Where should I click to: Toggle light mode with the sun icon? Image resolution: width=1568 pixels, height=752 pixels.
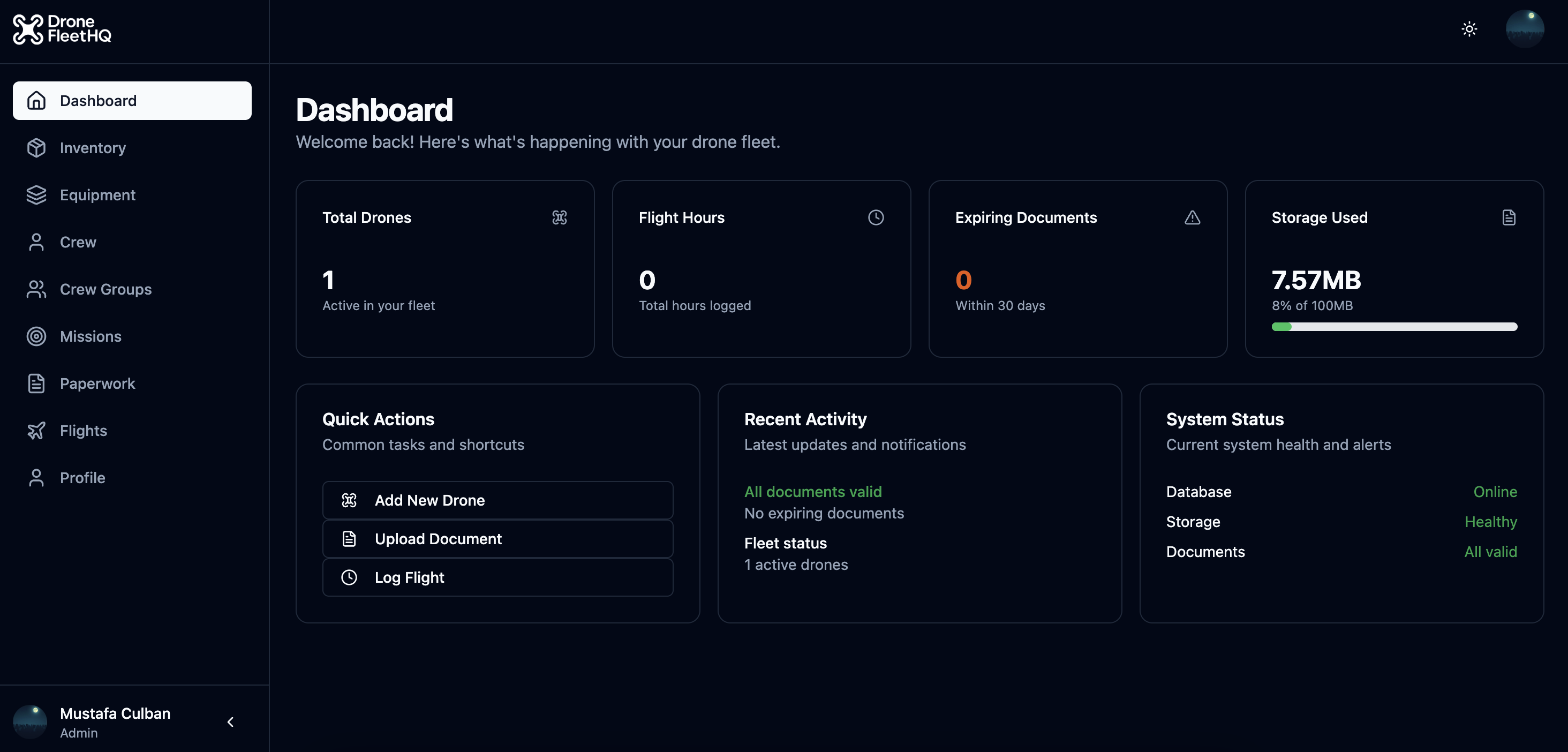pos(1469,28)
